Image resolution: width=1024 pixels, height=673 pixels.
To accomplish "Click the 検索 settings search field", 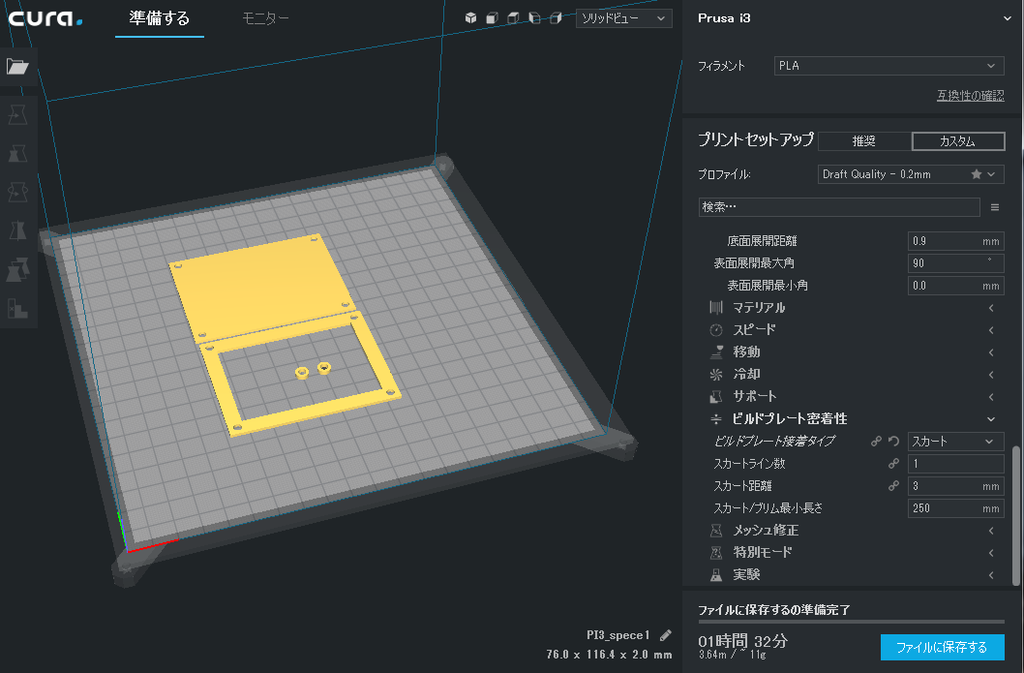I will 839,207.
